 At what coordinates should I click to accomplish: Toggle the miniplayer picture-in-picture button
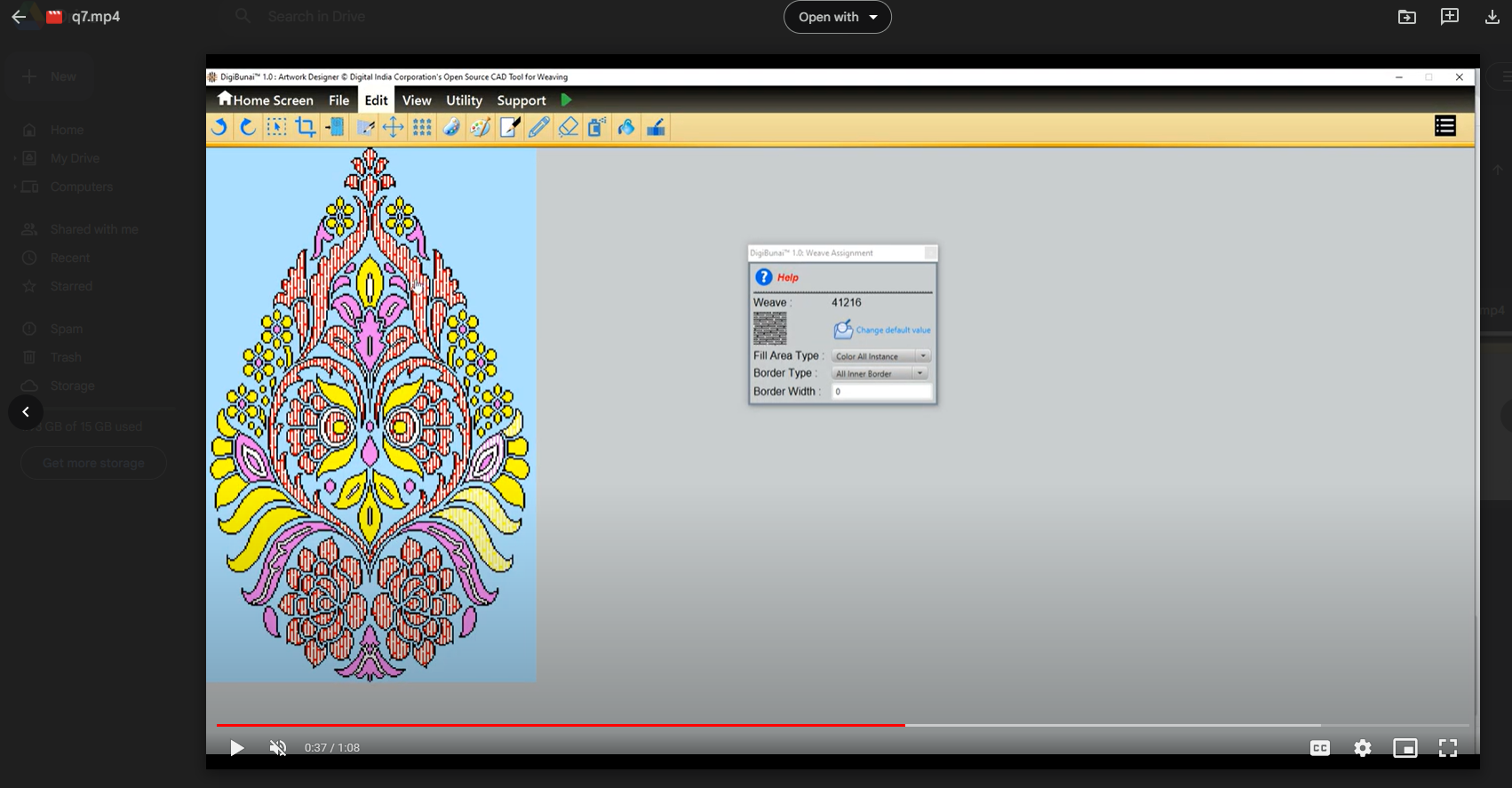[x=1405, y=748]
